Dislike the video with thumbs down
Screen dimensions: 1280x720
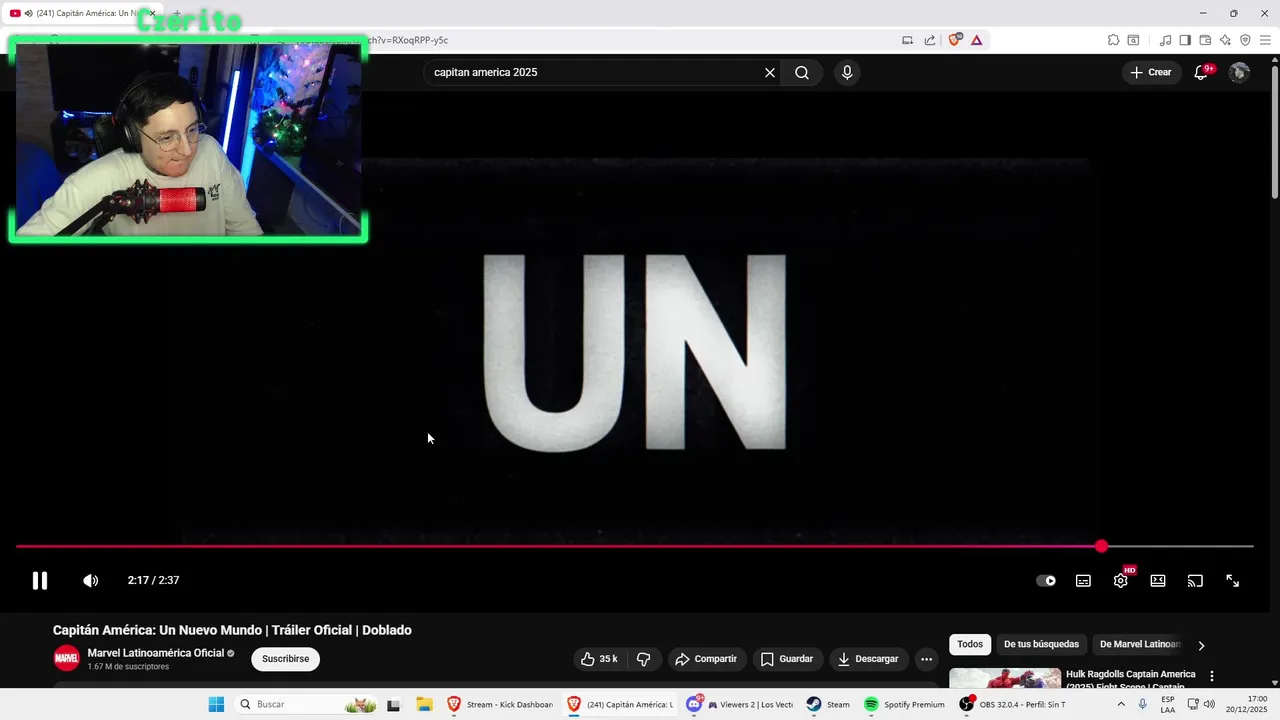[x=643, y=659]
